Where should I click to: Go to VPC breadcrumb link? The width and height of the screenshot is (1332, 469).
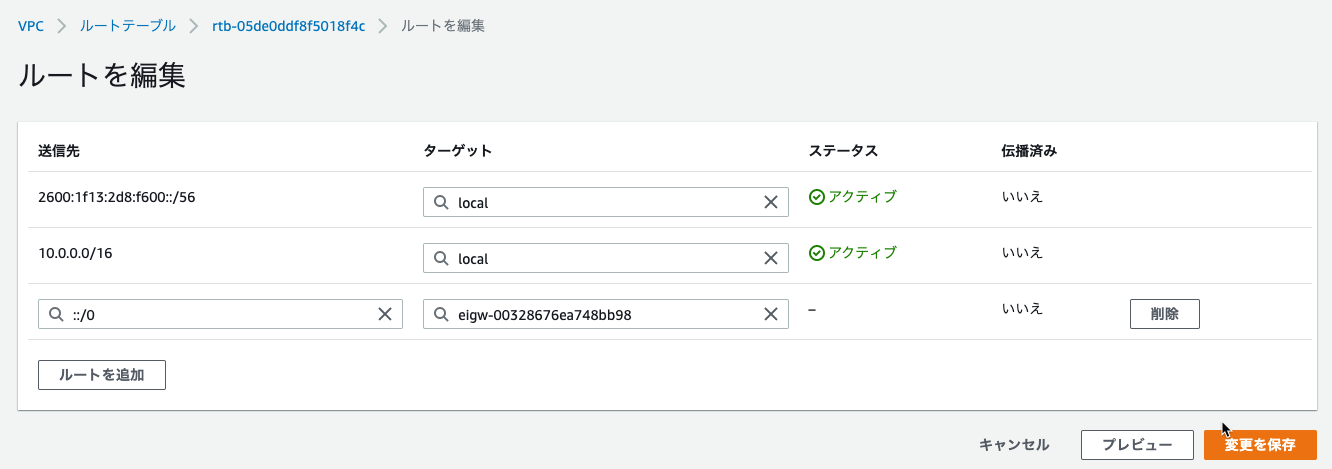pos(31,26)
